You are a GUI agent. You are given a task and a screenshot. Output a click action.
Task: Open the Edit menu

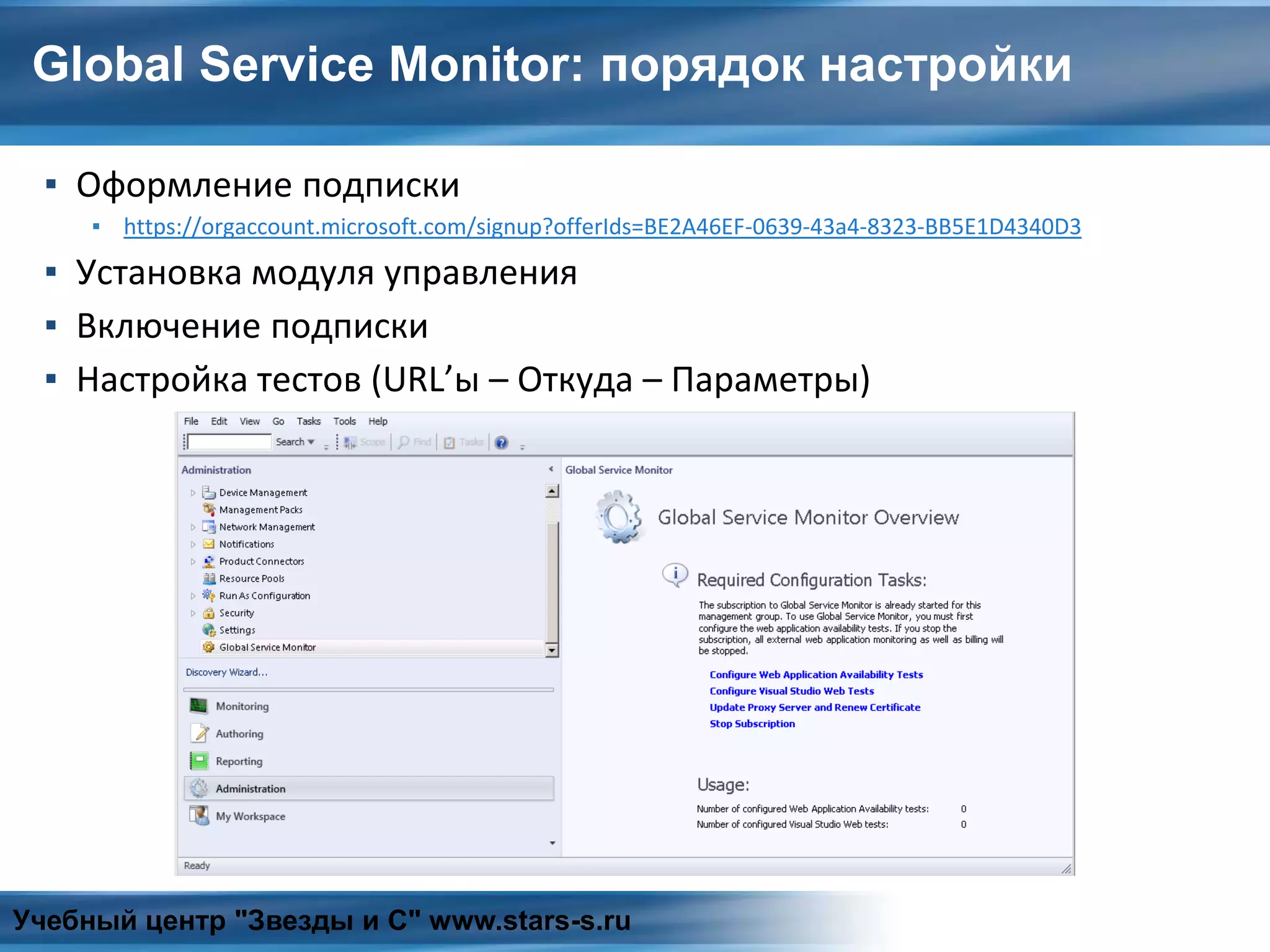219,421
